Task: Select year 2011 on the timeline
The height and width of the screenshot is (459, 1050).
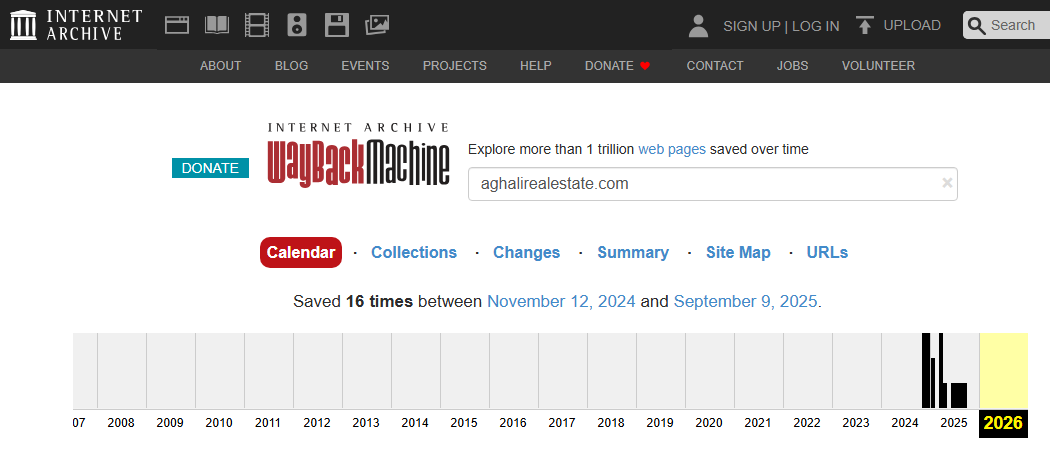Action: click(268, 423)
